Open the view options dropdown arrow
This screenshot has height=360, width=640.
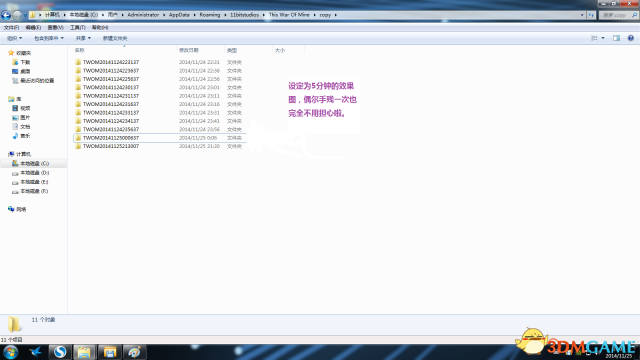603,38
